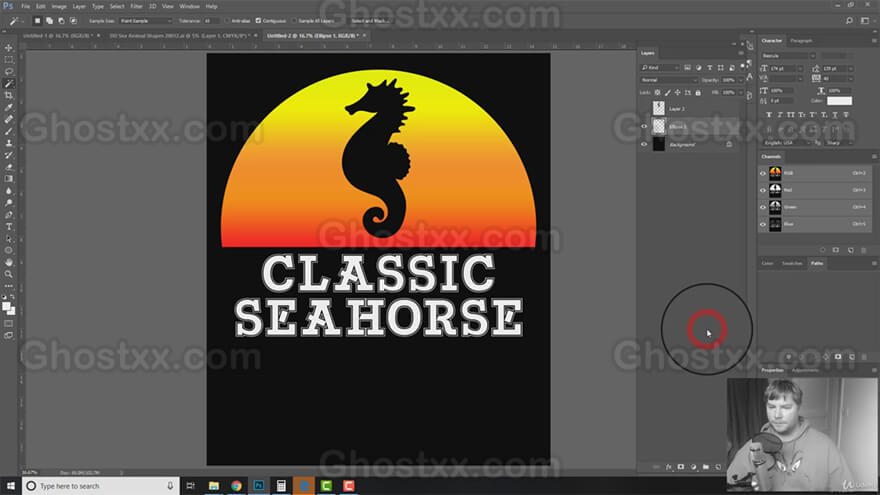This screenshot has width=880, height=495.
Task: Click the Windows taskbar search box
Action: [101, 486]
